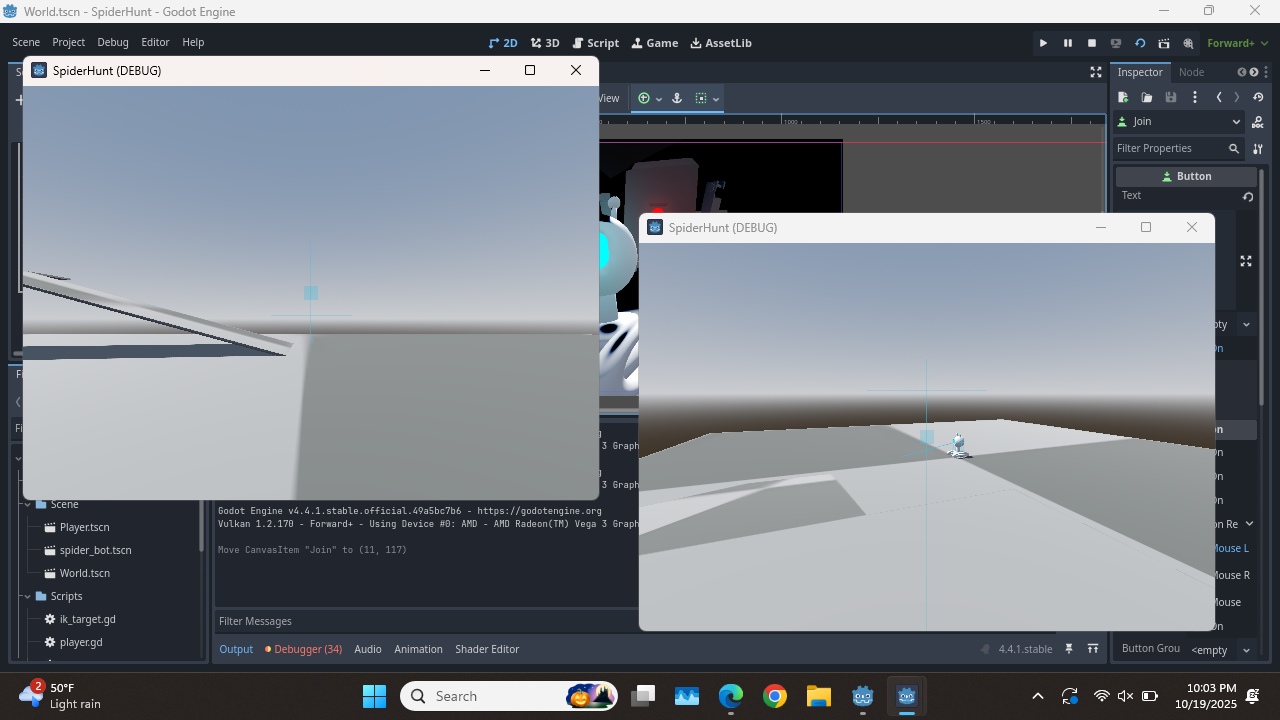Switch to the 2D workspace

click(503, 43)
